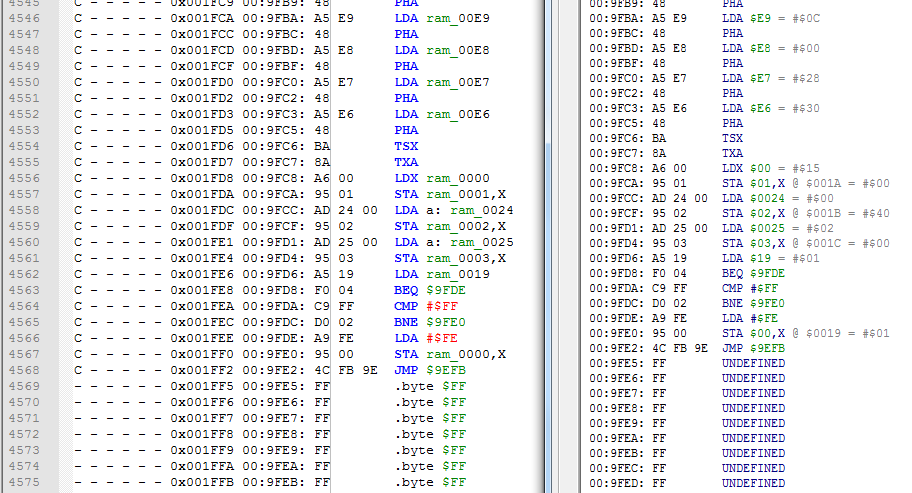The height and width of the screenshot is (493, 912).
Task: Select 'LDA ram_0019' in left listing
Action: pos(442,274)
